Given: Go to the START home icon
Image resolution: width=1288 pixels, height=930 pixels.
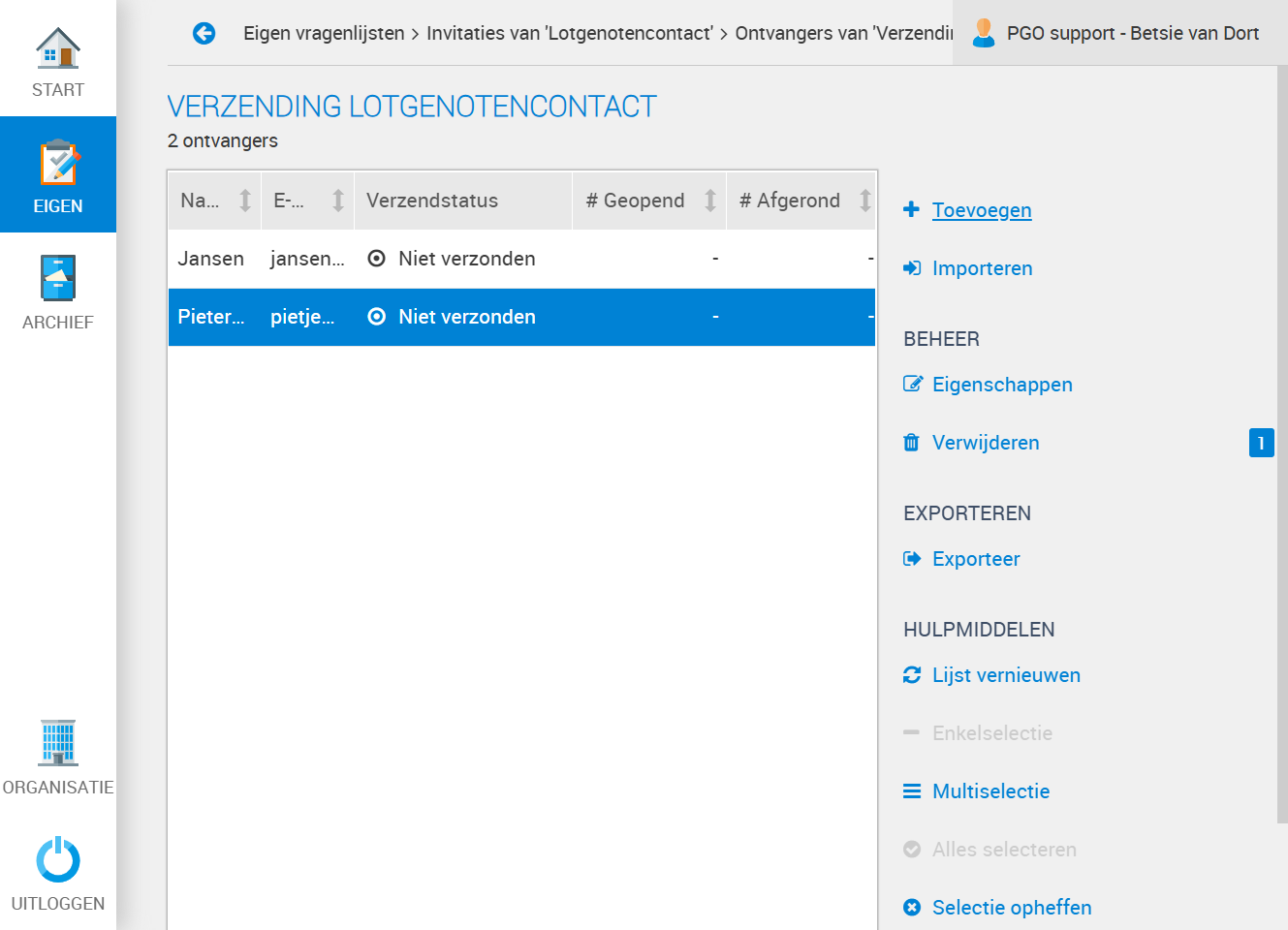Looking at the screenshot, I should 58,48.
